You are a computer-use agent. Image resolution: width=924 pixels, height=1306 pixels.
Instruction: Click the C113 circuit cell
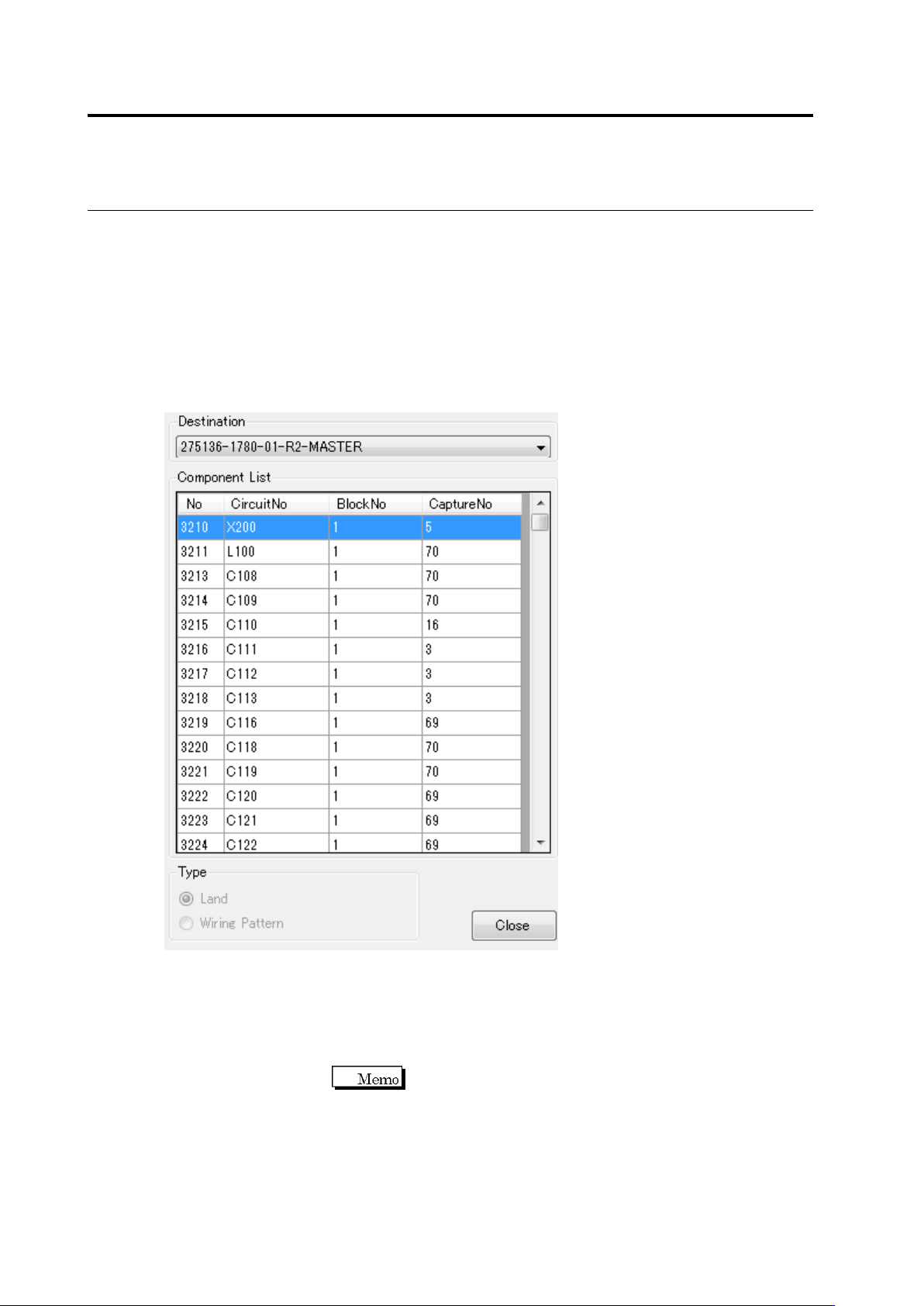pos(277,698)
